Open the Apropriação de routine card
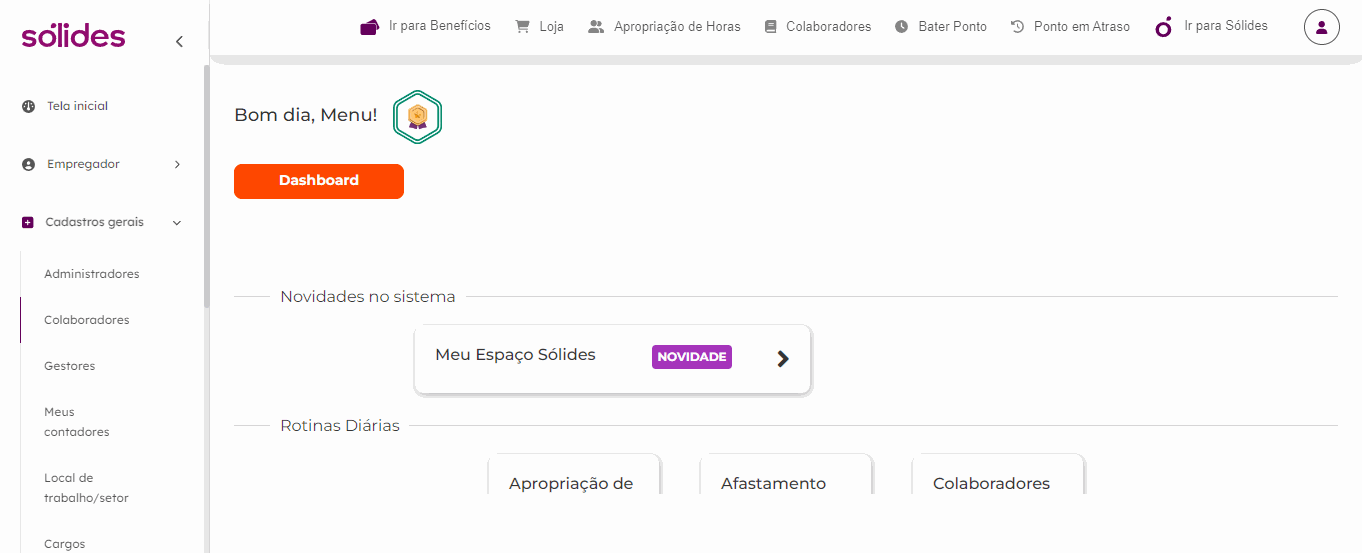This screenshot has height=553, width=1362. coord(573,474)
